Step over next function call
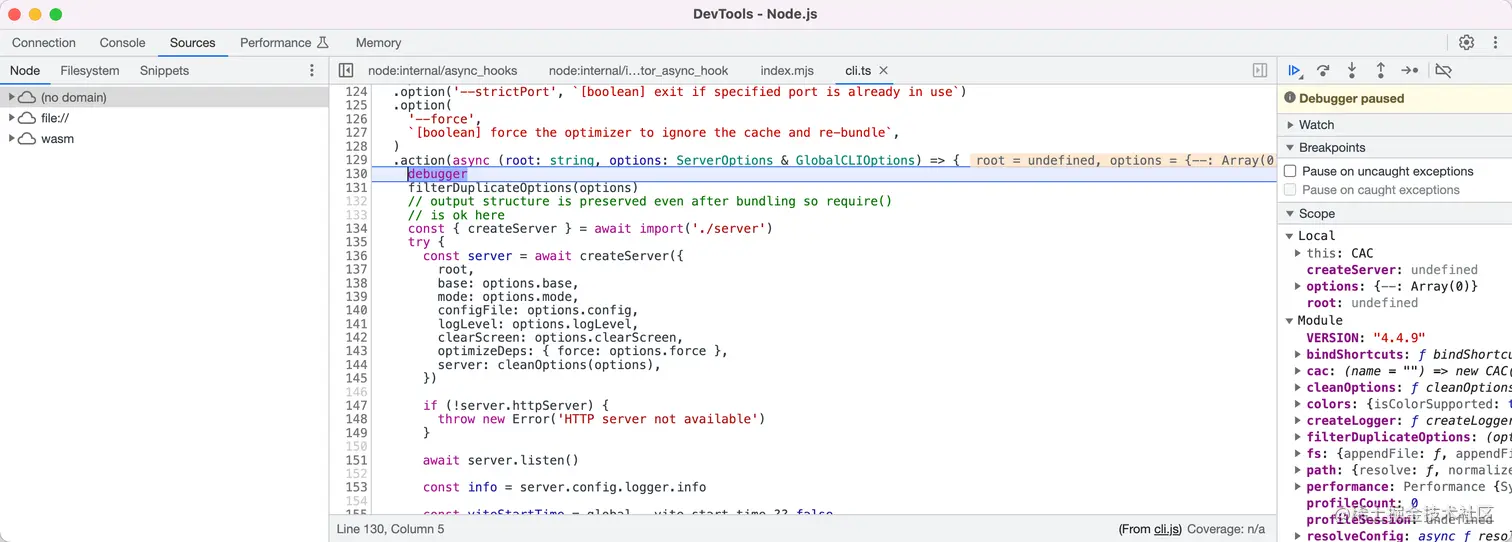Image resolution: width=1512 pixels, height=542 pixels. tap(1323, 71)
